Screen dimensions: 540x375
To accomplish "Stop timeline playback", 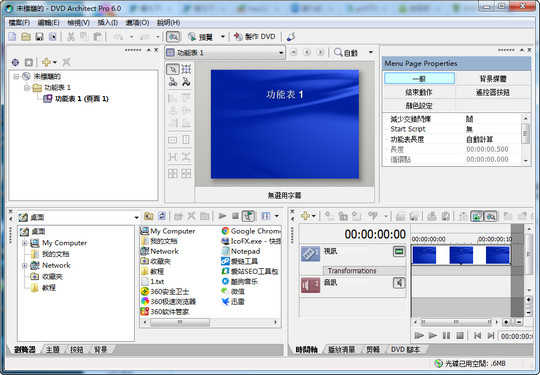I will coord(459,335).
